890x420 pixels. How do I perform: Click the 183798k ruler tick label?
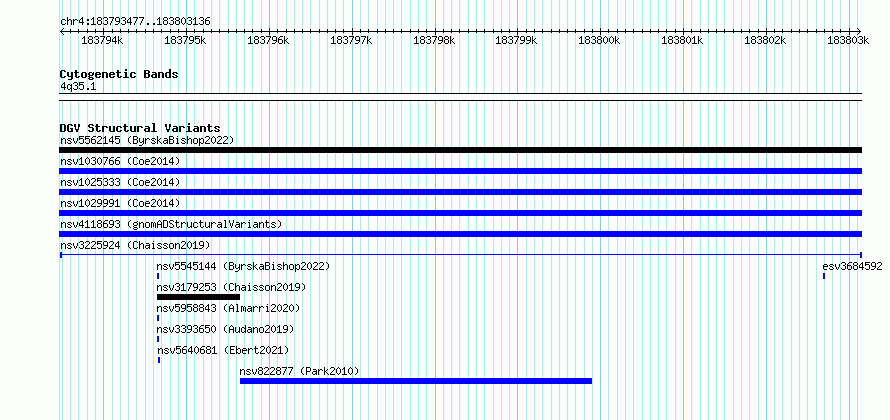[434, 41]
